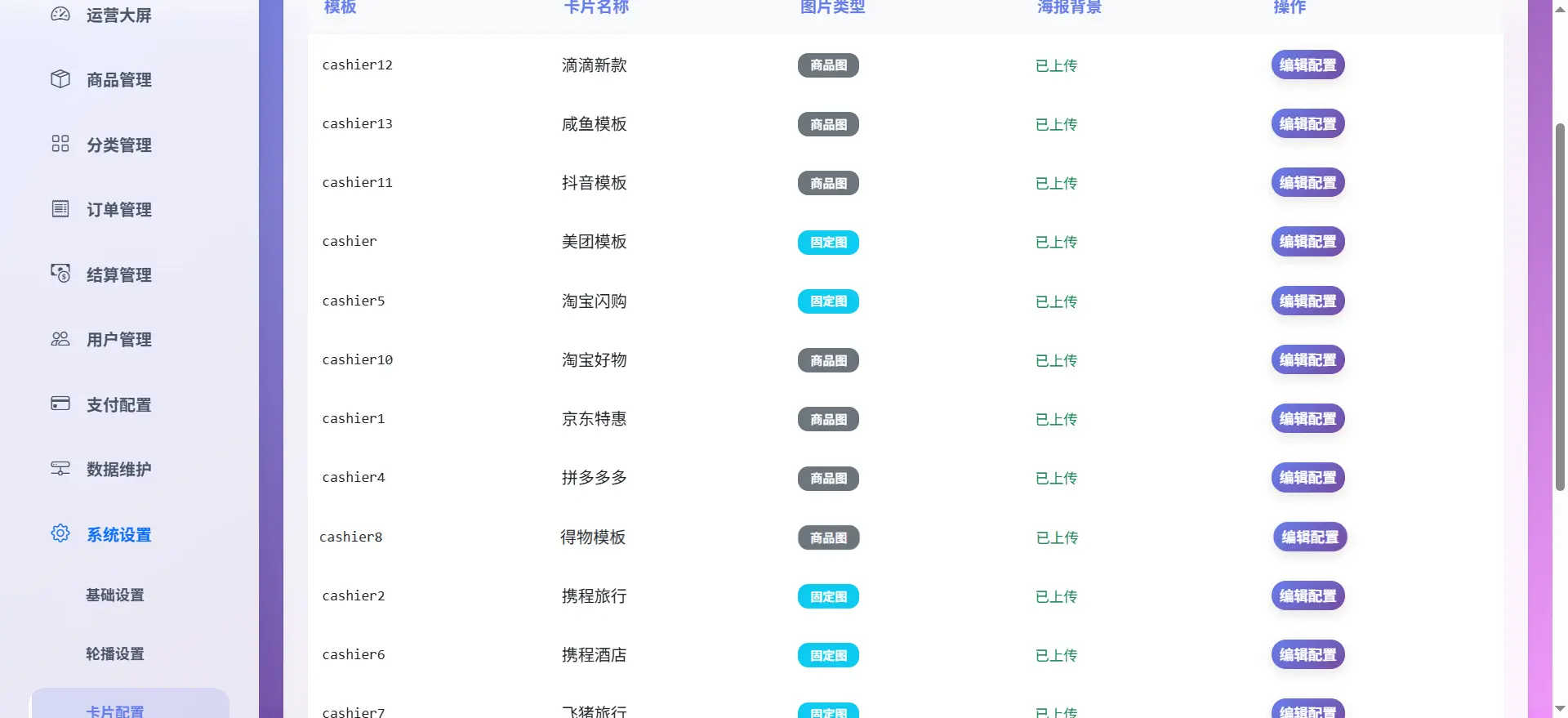Click the vertical scrollbar on the right

click(1561, 310)
